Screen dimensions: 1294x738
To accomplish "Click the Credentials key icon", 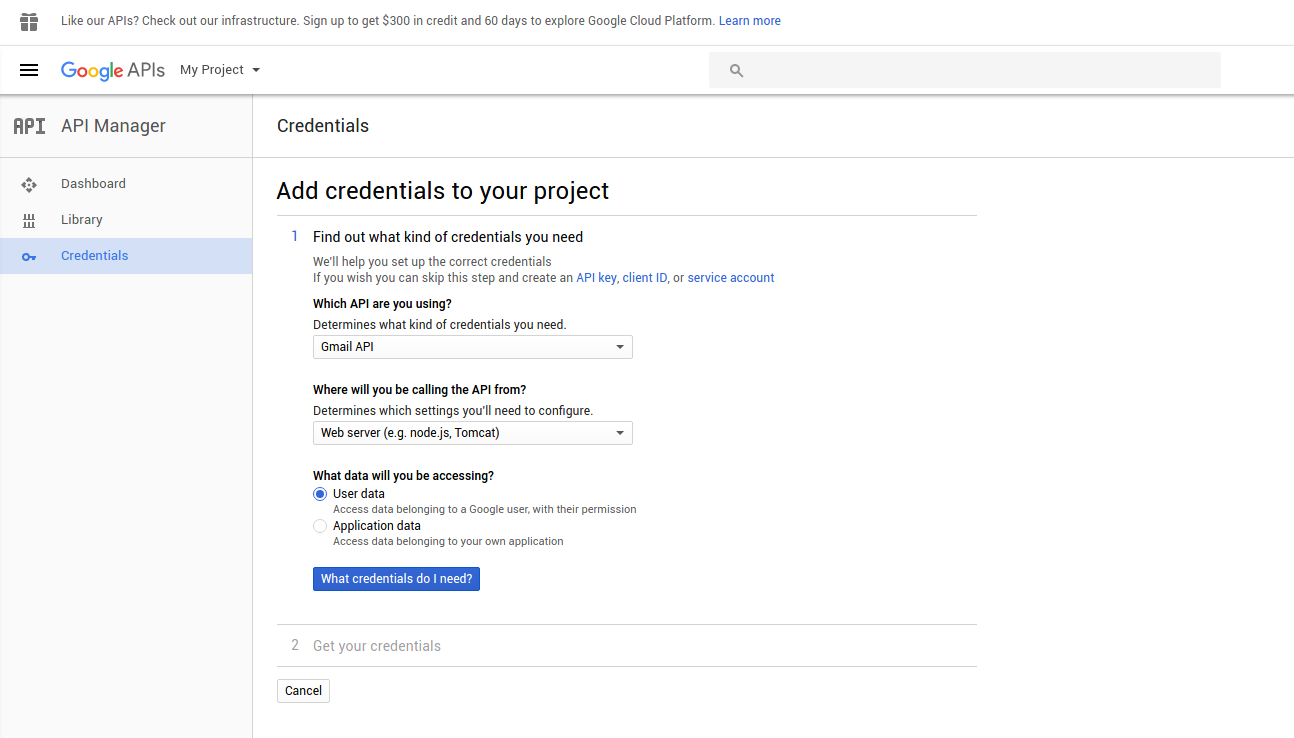I will (x=29, y=256).
